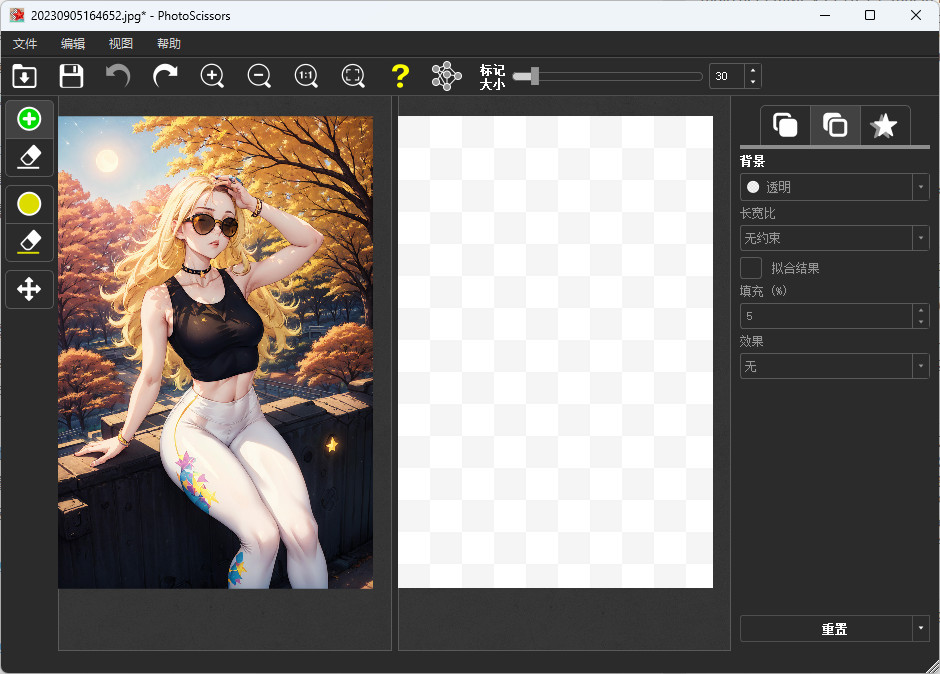The image size is (940, 674).
Task: Increase the 填充 value with up arrow
Action: pyautogui.click(x=921, y=310)
